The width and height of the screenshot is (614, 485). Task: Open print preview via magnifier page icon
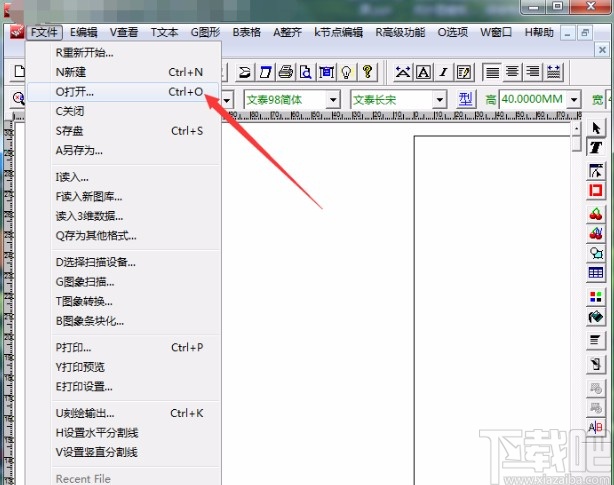pyautogui.click(x=306, y=72)
